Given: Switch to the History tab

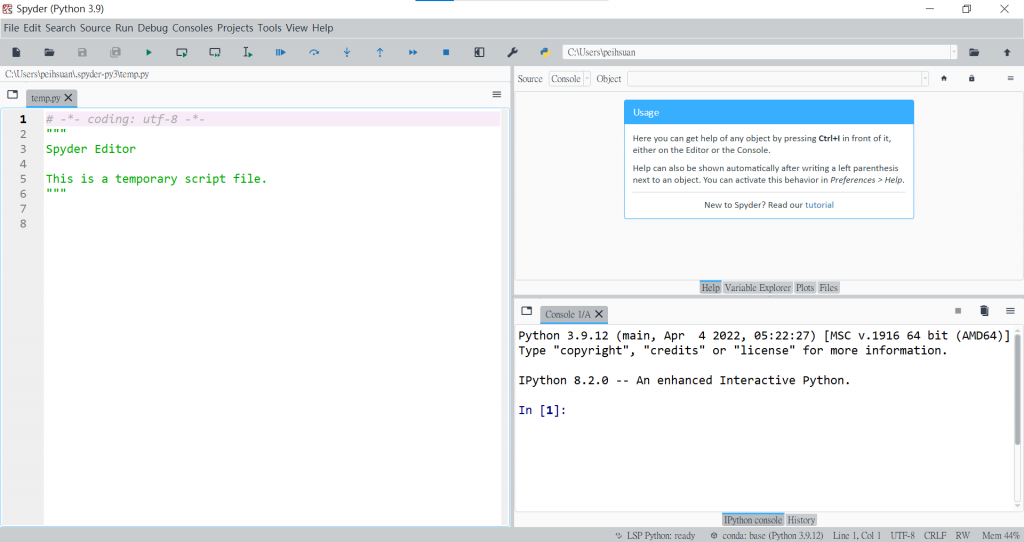Looking at the screenshot, I should (x=801, y=520).
